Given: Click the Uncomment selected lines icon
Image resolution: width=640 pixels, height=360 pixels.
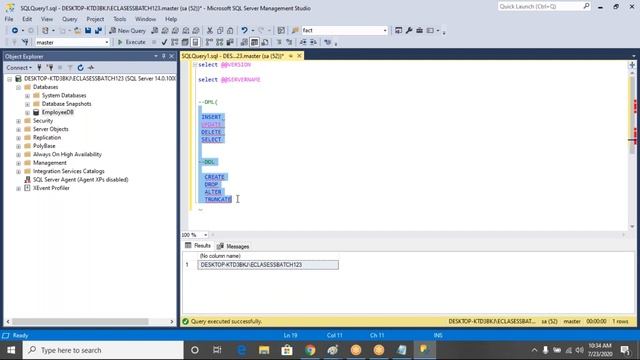Looking at the screenshot, I should [289, 42].
